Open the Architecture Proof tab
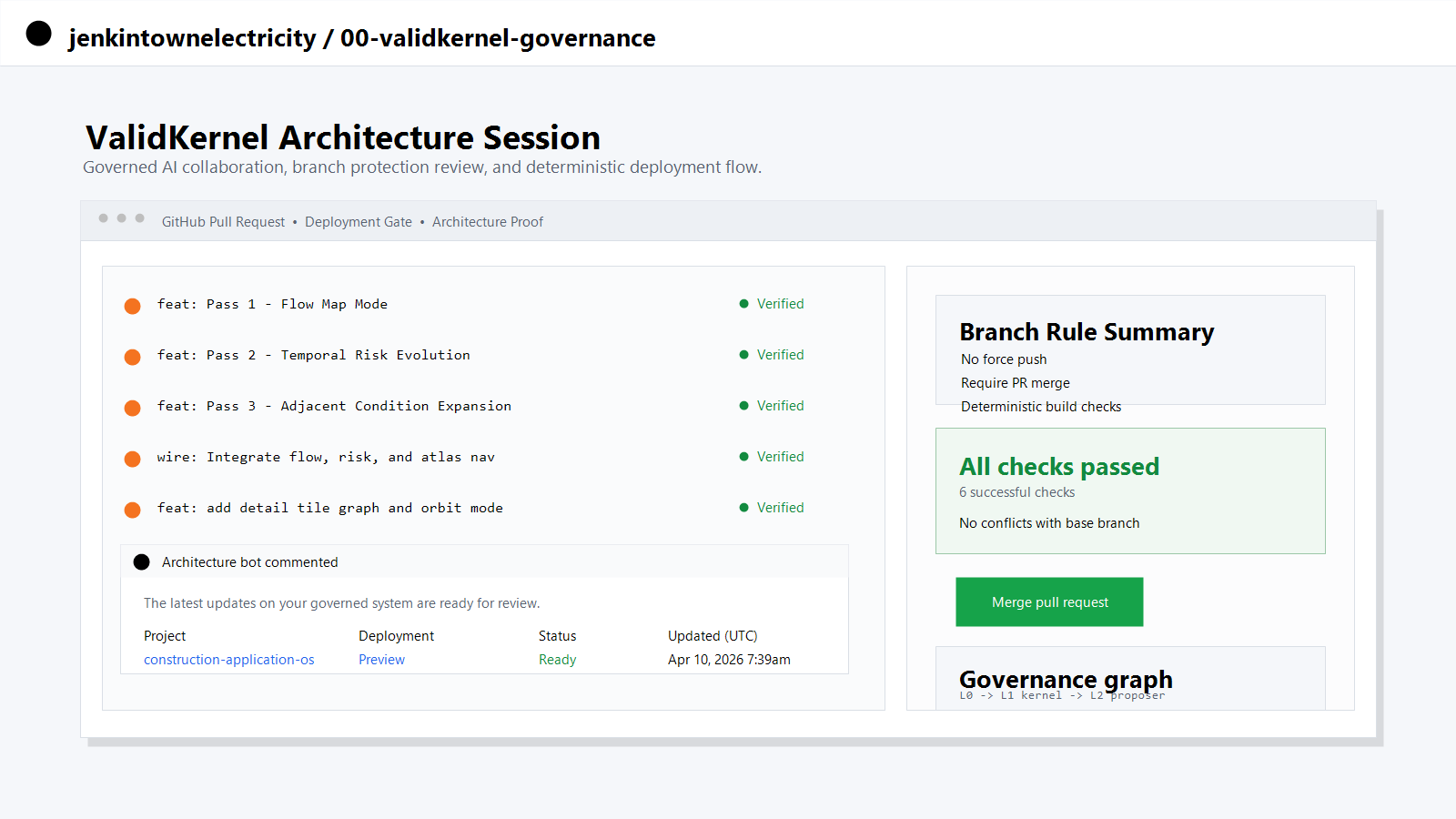1456x819 pixels. pos(488,221)
